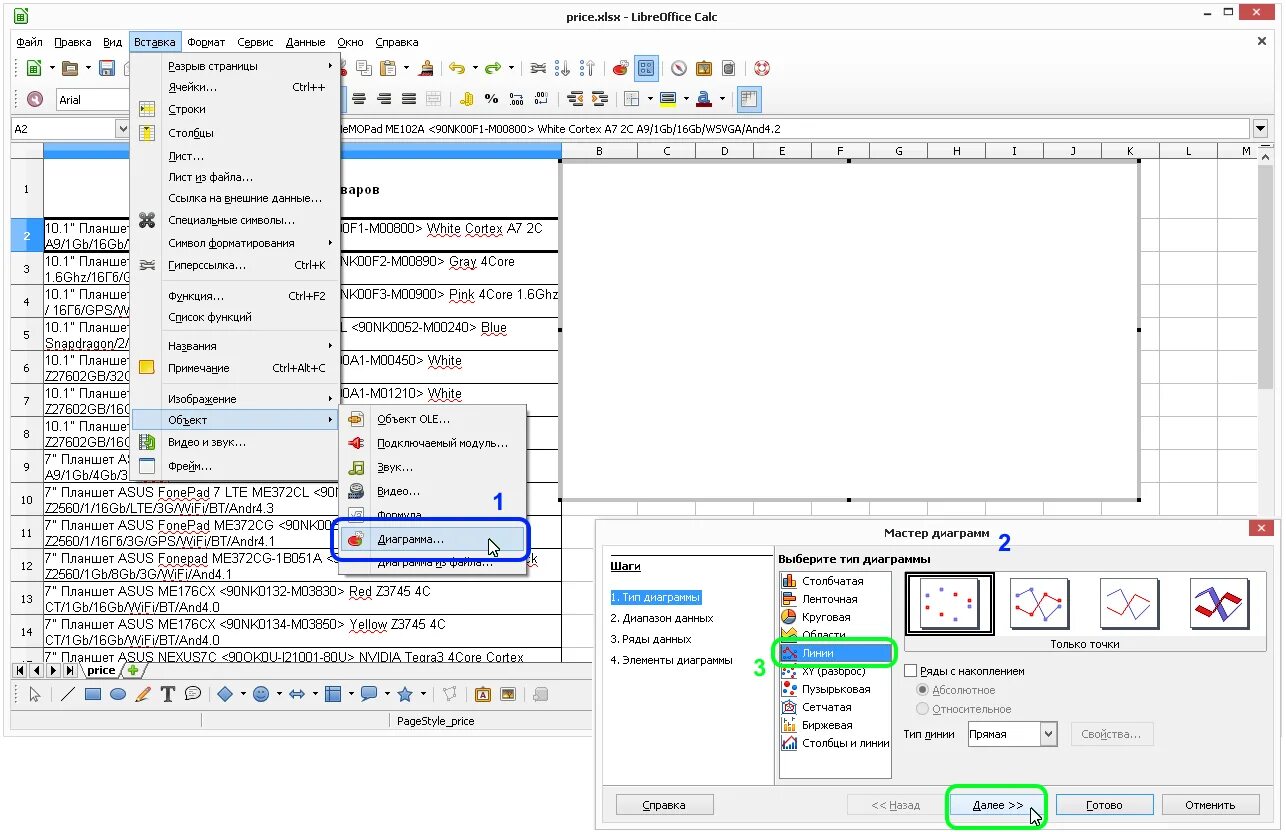Select the Freeform pencil drawing tool
This screenshot has width=1286, height=832.
[143, 694]
